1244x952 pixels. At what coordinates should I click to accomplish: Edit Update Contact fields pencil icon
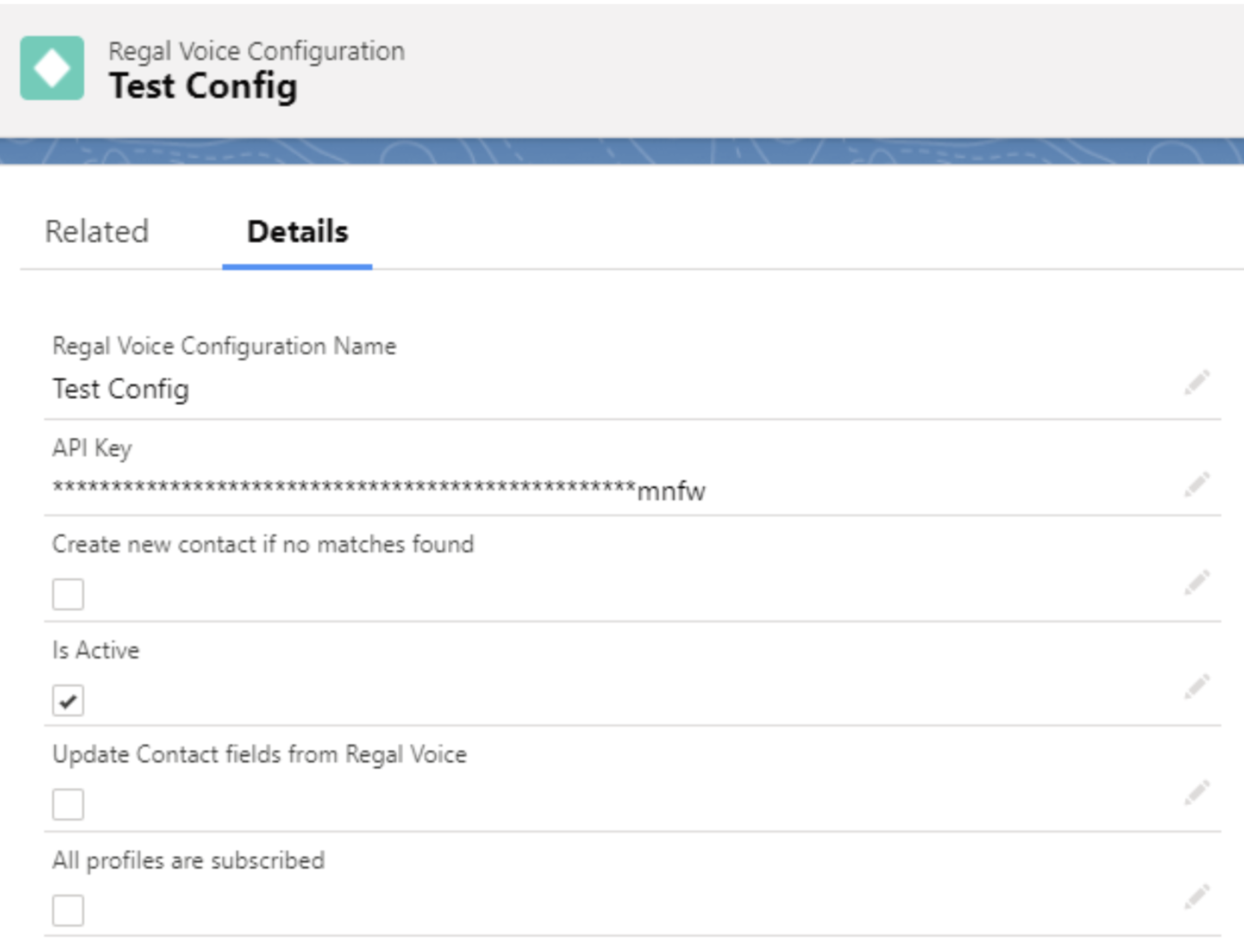(1197, 792)
